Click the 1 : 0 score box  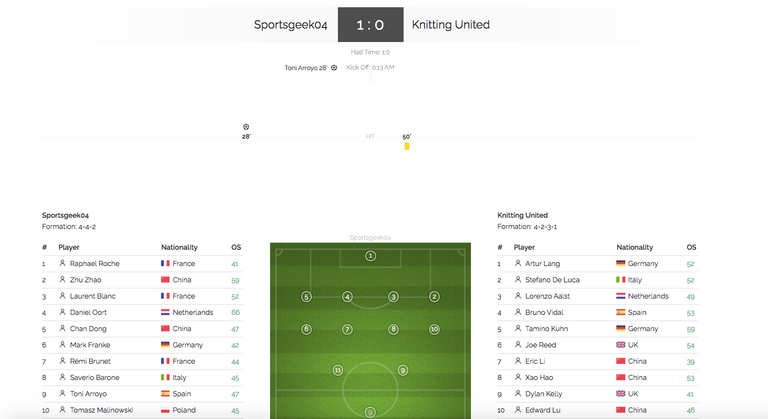coord(371,25)
